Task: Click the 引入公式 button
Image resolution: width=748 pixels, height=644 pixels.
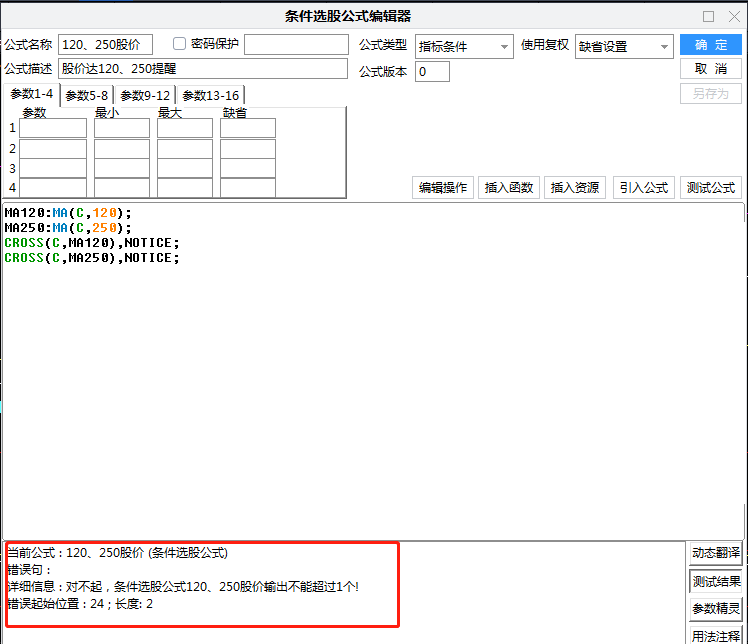Action: point(643,188)
